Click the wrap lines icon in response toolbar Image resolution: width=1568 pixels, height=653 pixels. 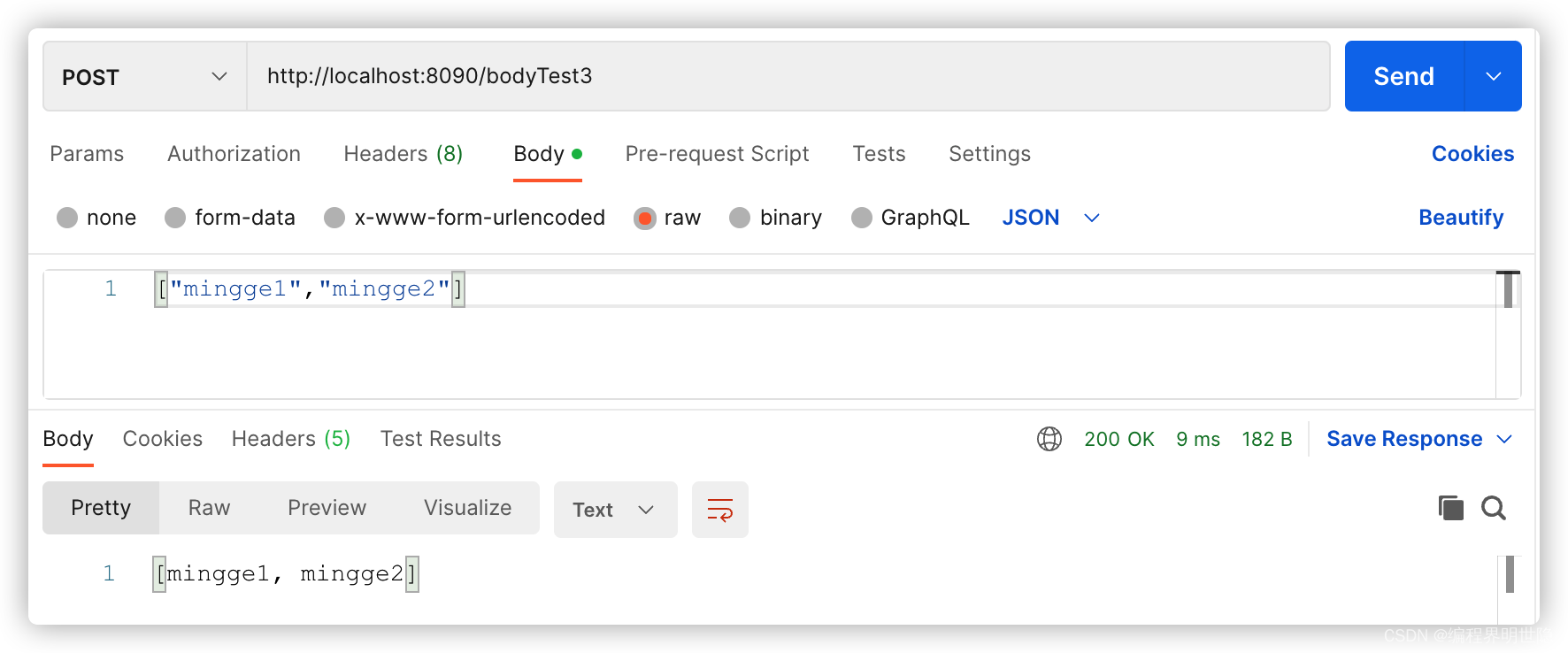tap(719, 510)
